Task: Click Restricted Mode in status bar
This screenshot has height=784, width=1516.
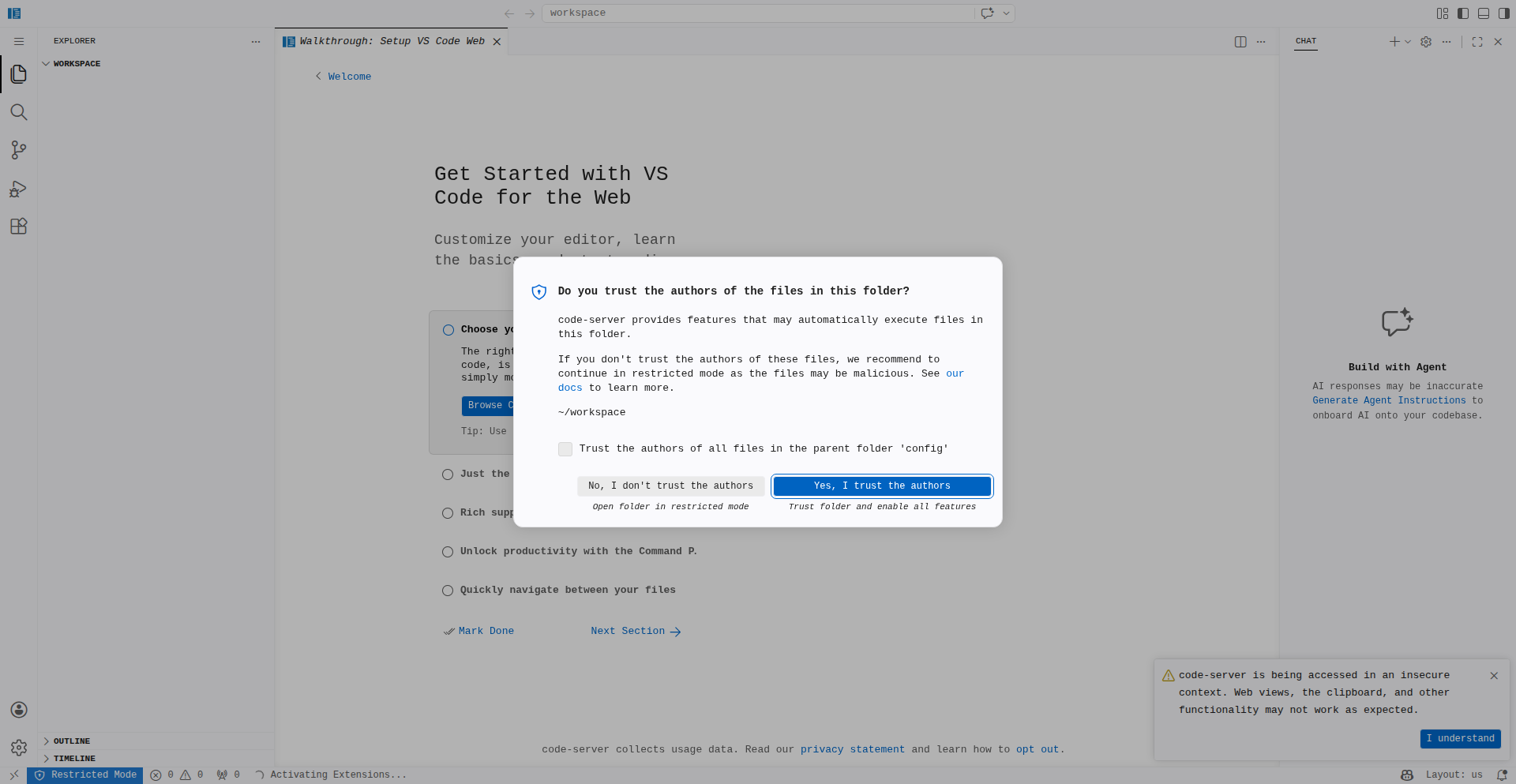Action: click(85, 775)
